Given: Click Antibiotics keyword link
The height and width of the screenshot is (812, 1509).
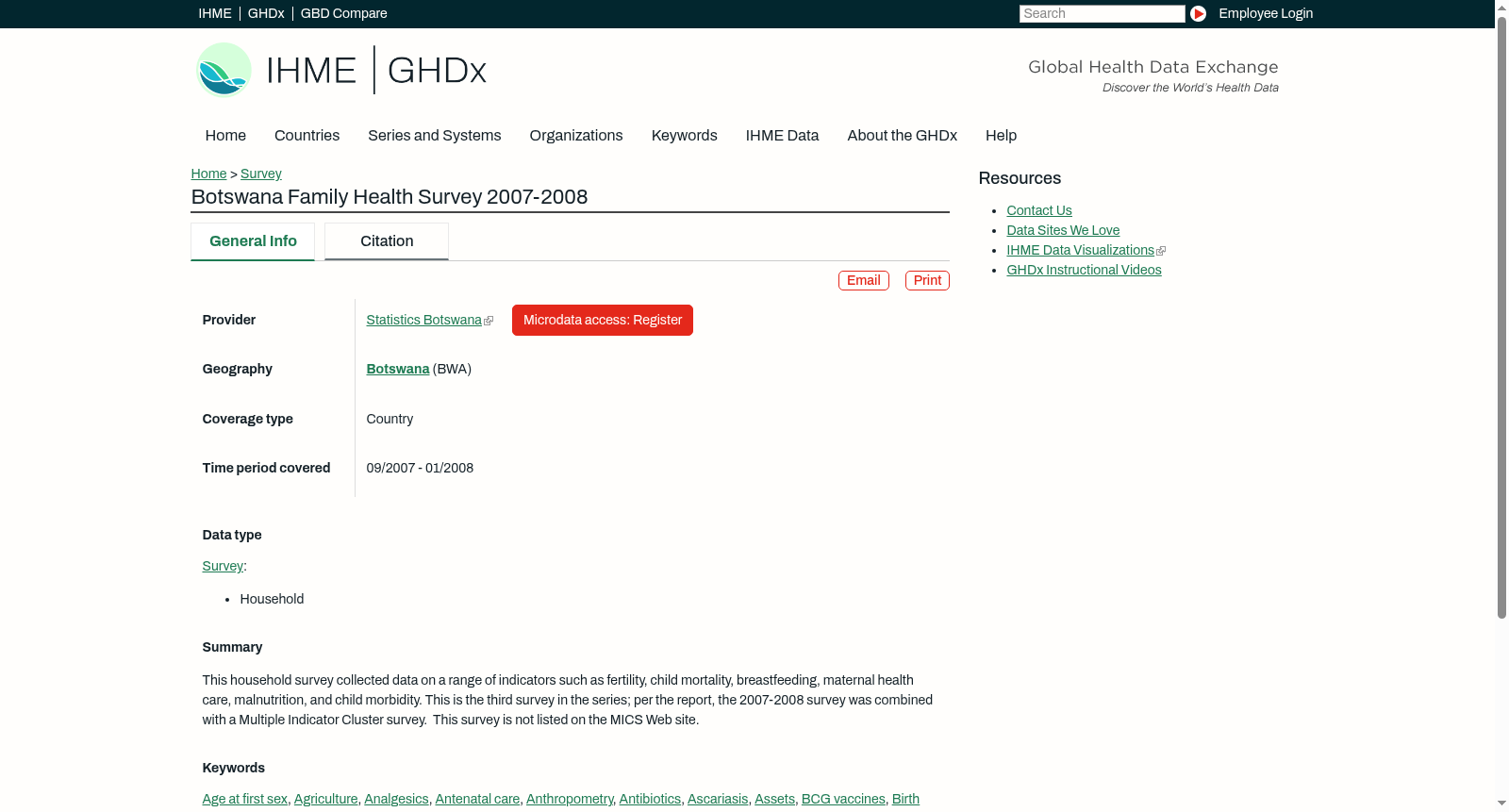Looking at the screenshot, I should [x=650, y=799].
